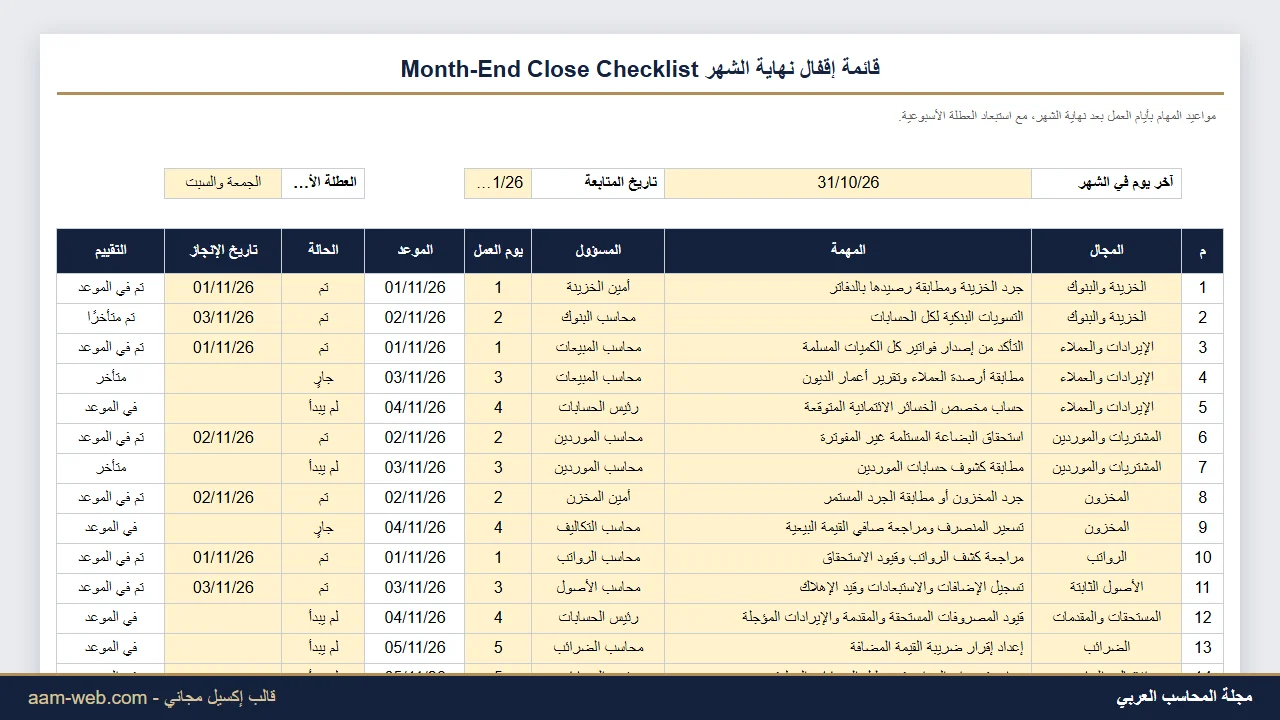The width and height of the screenshot is (1280, 720).
Task: Select completion date 03/11/26 in the bank reconciliations row
Action: click(223, 318)
